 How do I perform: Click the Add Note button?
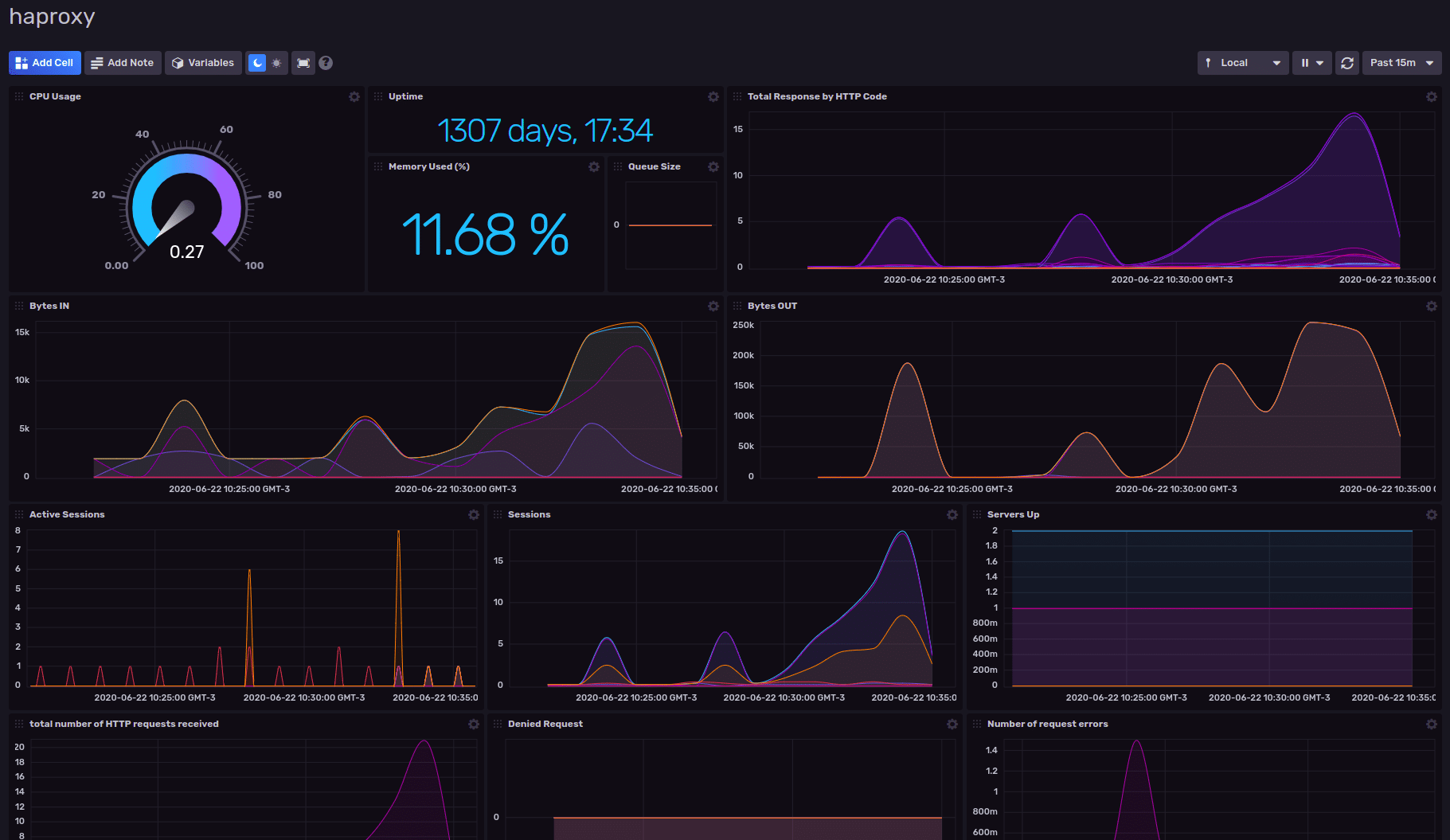(123, 62)
